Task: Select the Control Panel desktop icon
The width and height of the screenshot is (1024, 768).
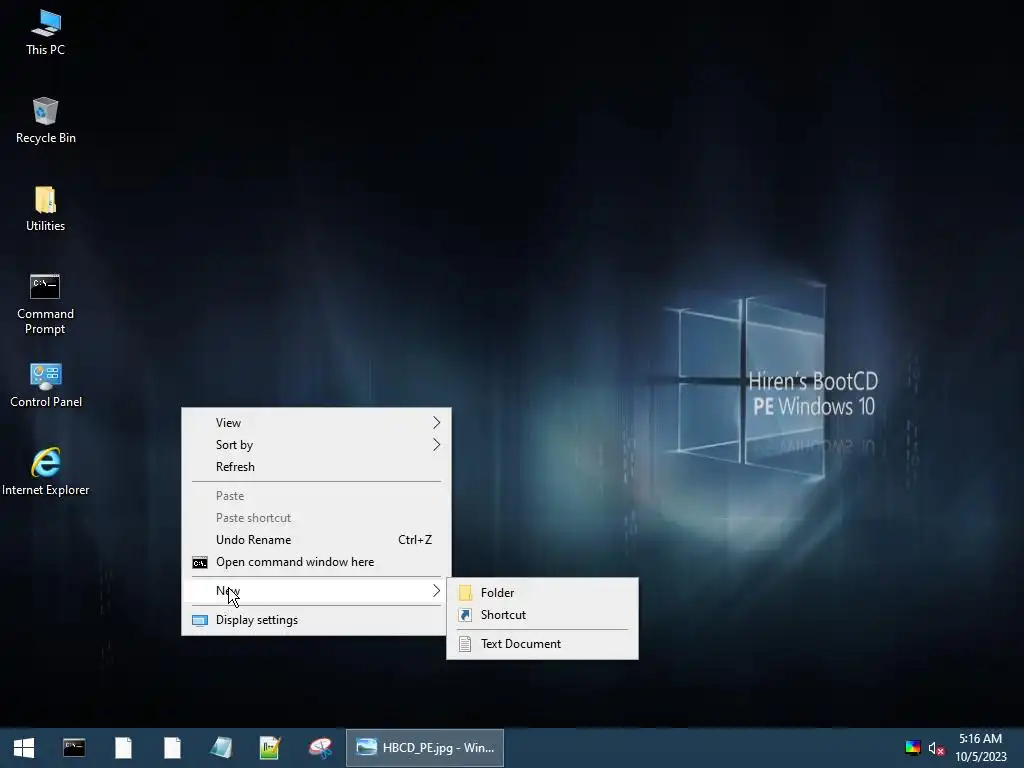Action: coord(46,385)
